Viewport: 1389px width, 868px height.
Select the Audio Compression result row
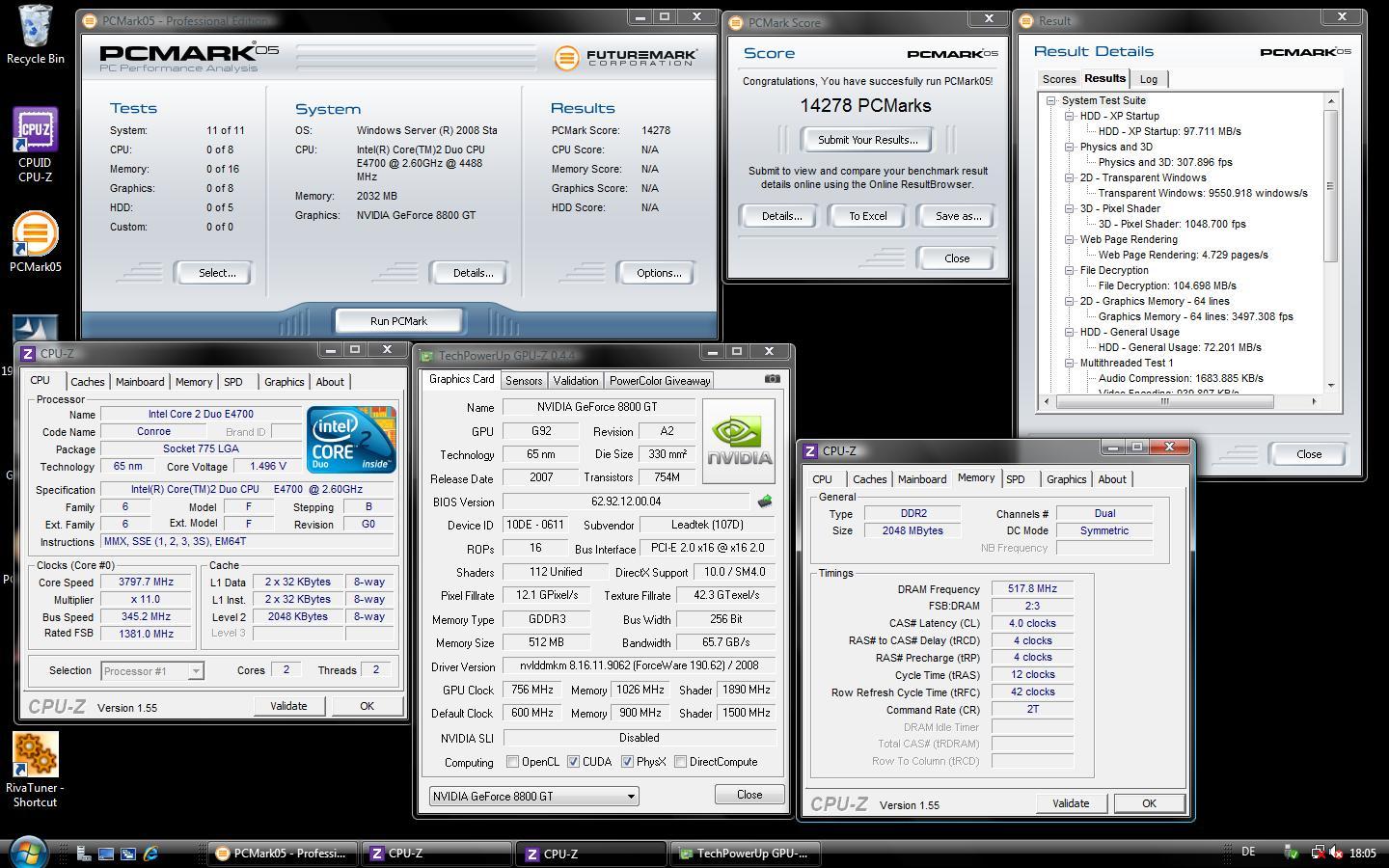click(x=1181, y=378)
